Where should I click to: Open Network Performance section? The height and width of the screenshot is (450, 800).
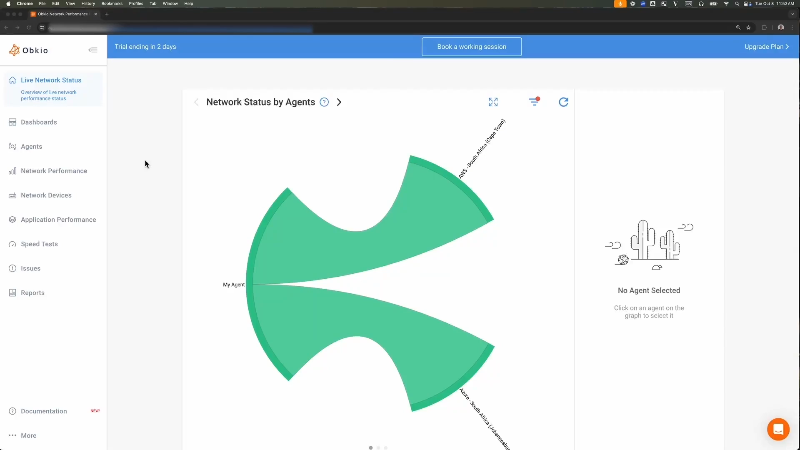[53, 171]
